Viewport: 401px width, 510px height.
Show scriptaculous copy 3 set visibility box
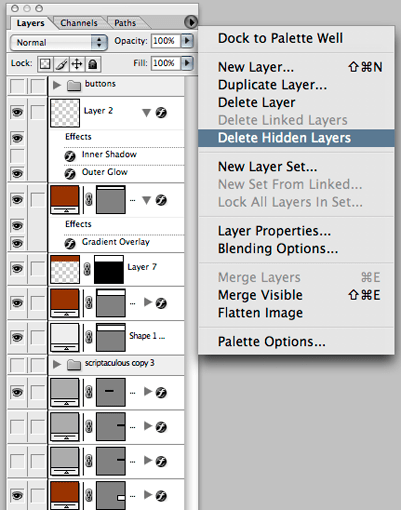17,365
